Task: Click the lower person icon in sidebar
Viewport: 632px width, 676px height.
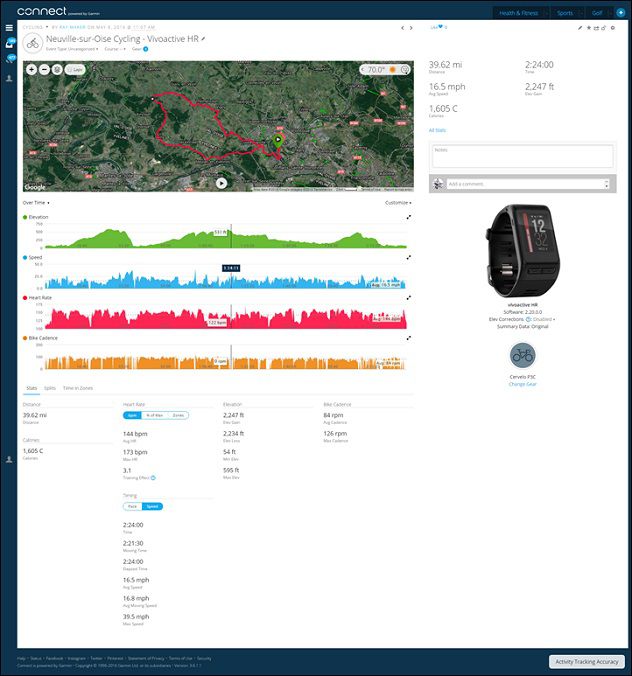Action: tap(9, 460)
